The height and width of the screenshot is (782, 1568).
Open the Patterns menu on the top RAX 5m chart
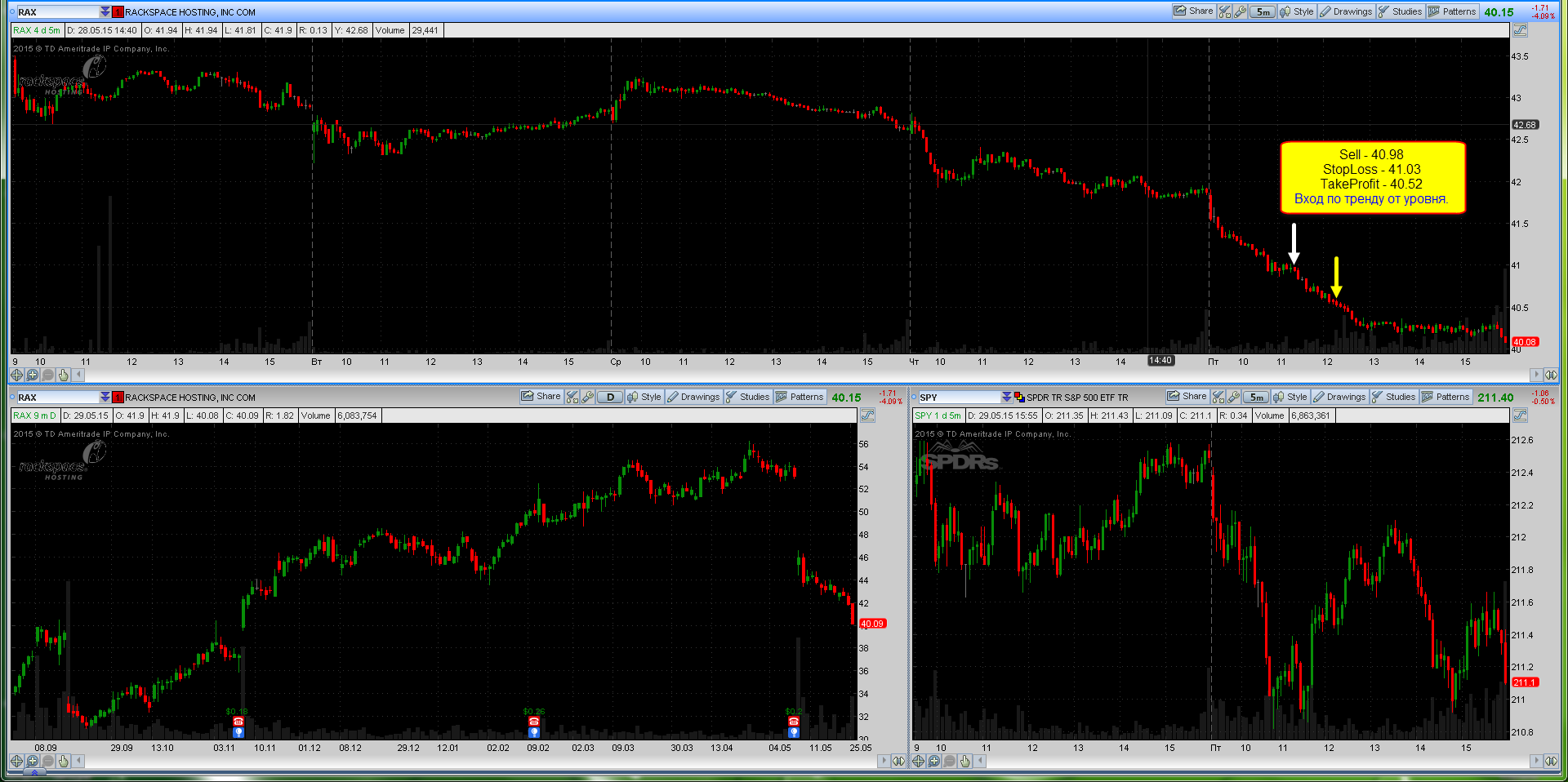point(1452,11)
